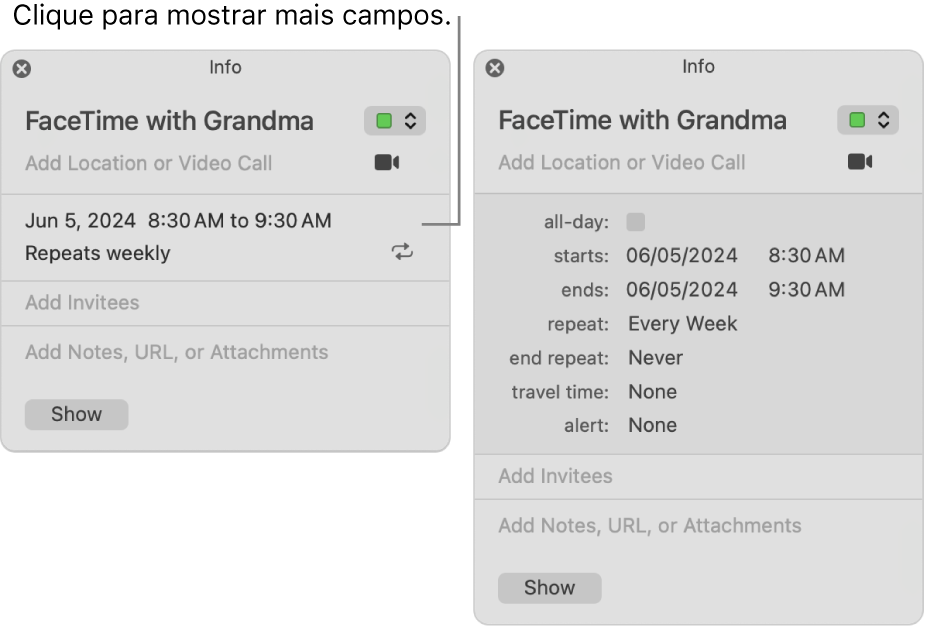
Task: Set the alert option currently None
Action: click(x=652, y=426)
